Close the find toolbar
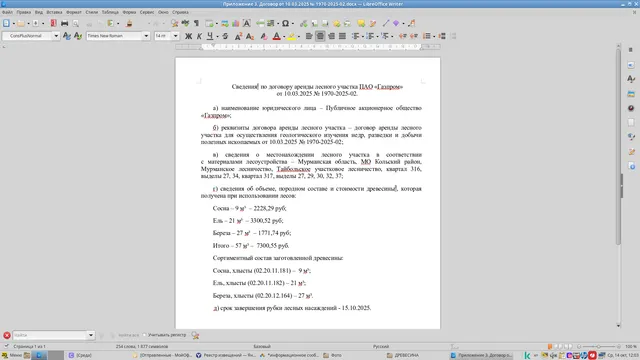Image resolution: width=640 pixels, height=360 pixels. pos(7,335)
